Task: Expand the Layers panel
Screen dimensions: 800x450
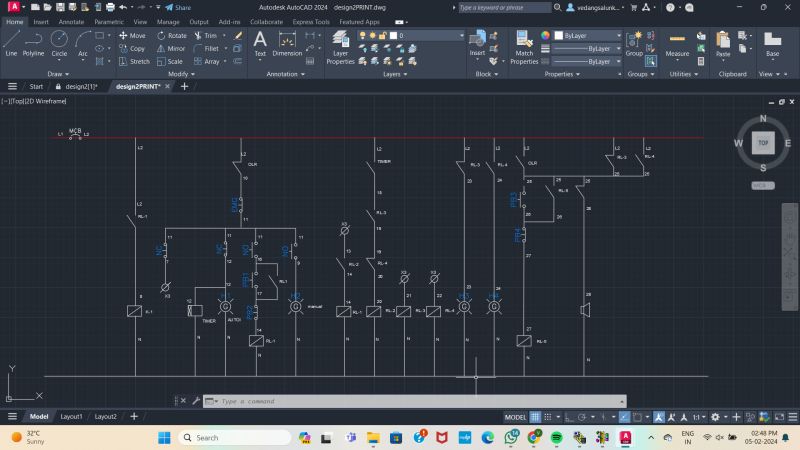Action: [x=395, y=74]
